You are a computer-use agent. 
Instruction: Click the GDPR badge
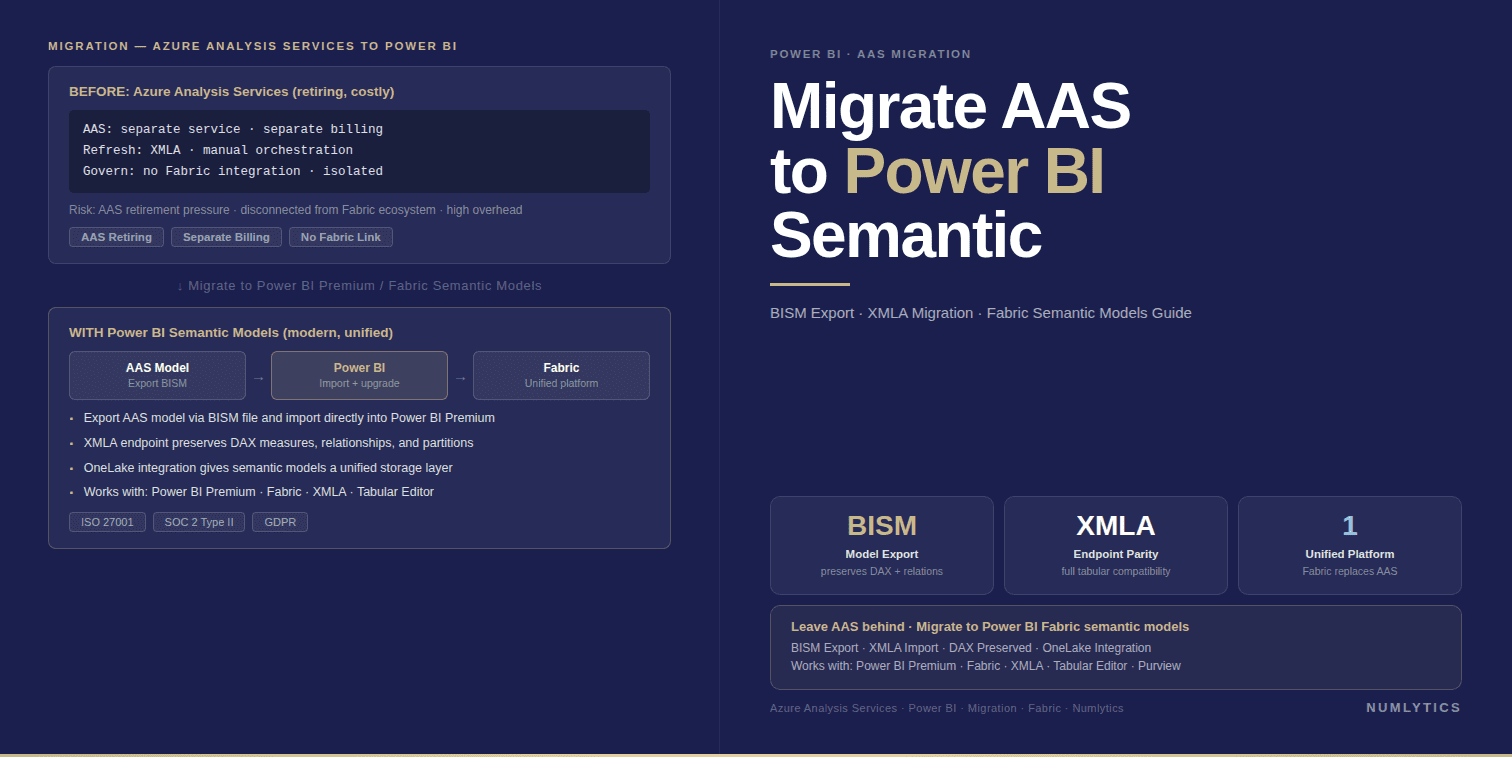[x=280, y=522]
